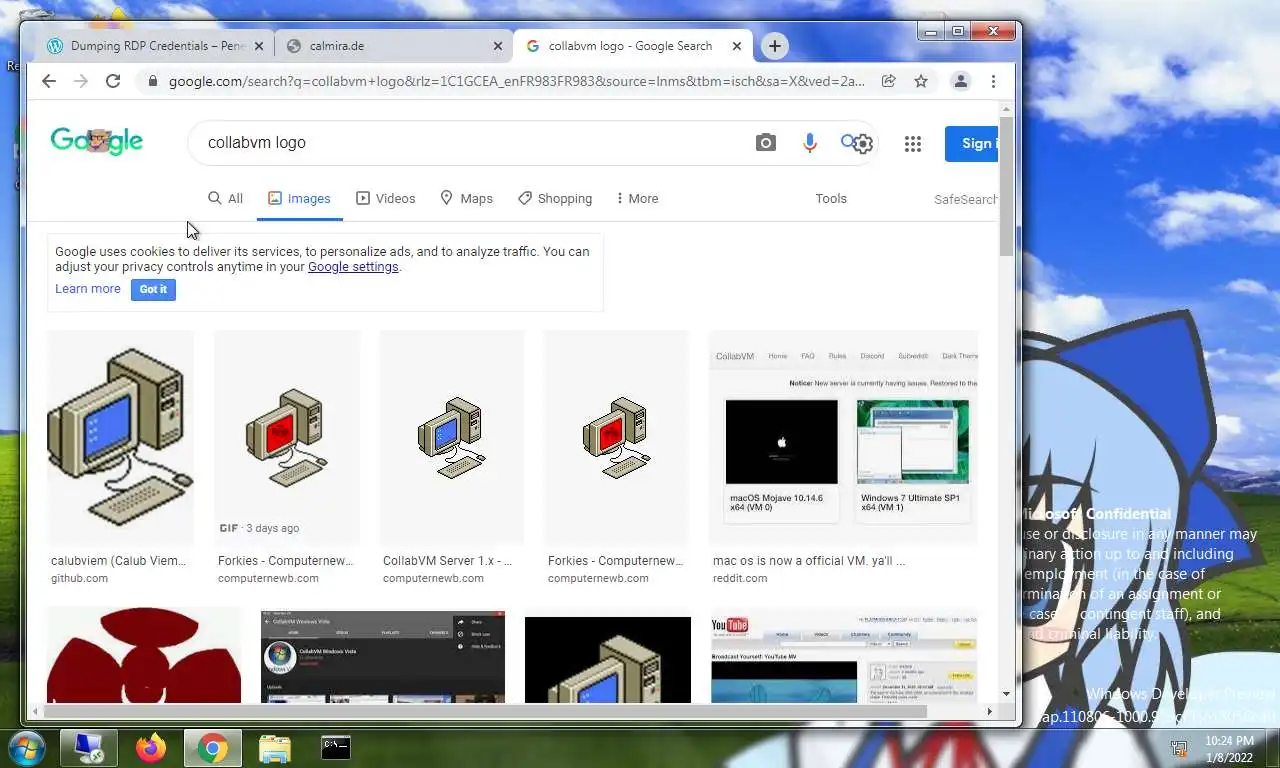Open the CollabVM Windows Vista dark screenshot result
The width and height of the screenshot is (1280, 768).
pos(383,656)
